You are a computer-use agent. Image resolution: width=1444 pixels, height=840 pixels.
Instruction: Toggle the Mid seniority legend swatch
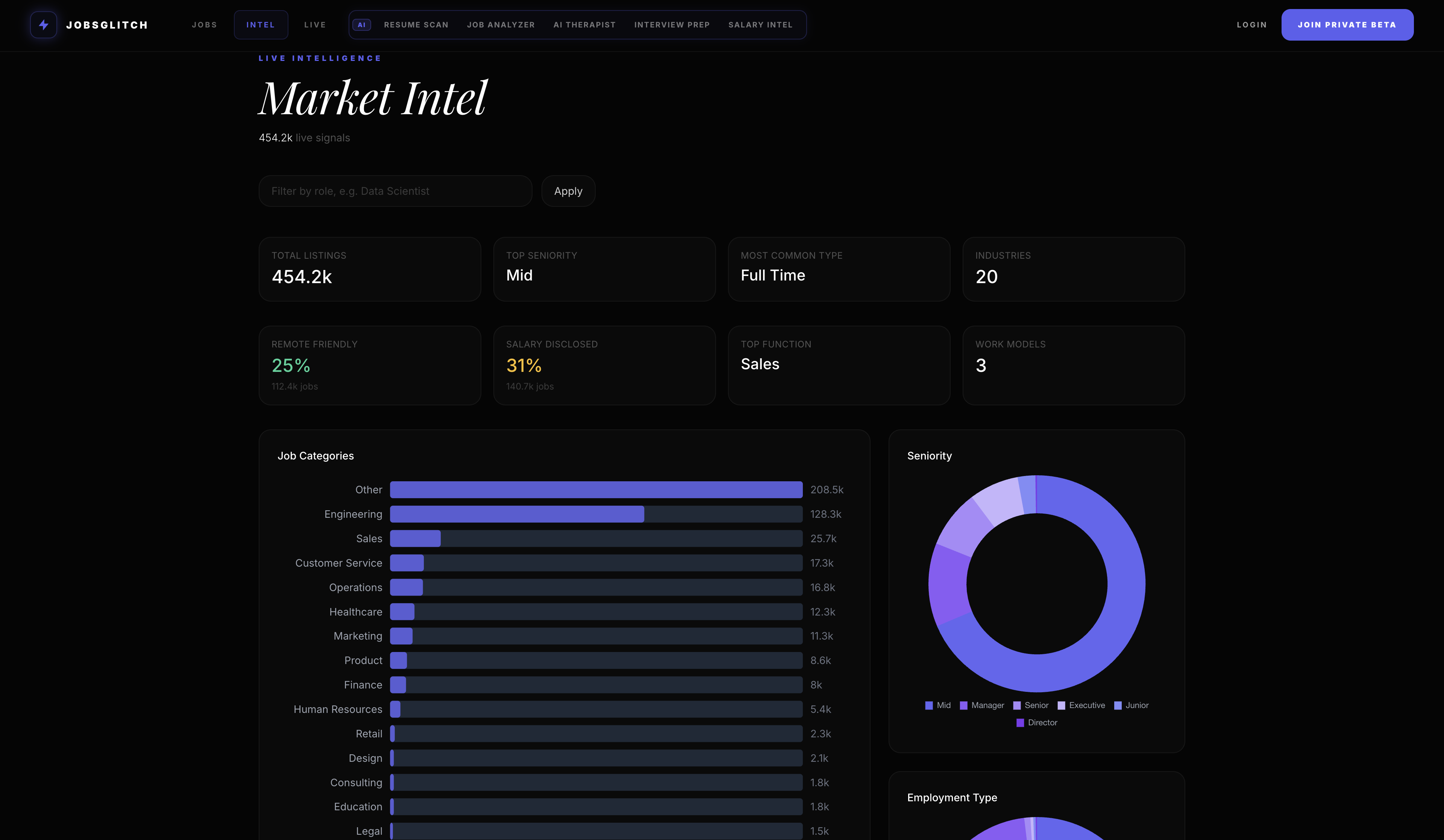coord(929,705)
